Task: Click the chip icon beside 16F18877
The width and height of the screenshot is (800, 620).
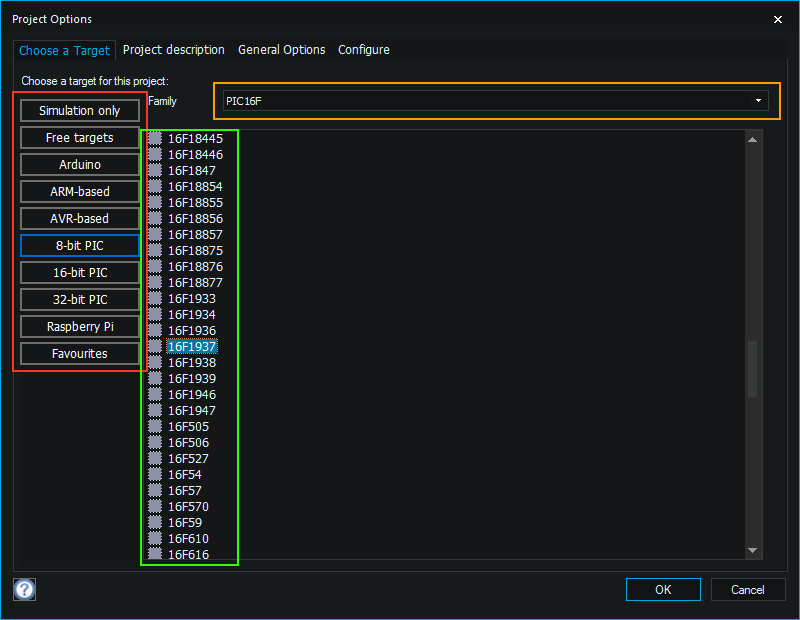Action: click(155, 282)
